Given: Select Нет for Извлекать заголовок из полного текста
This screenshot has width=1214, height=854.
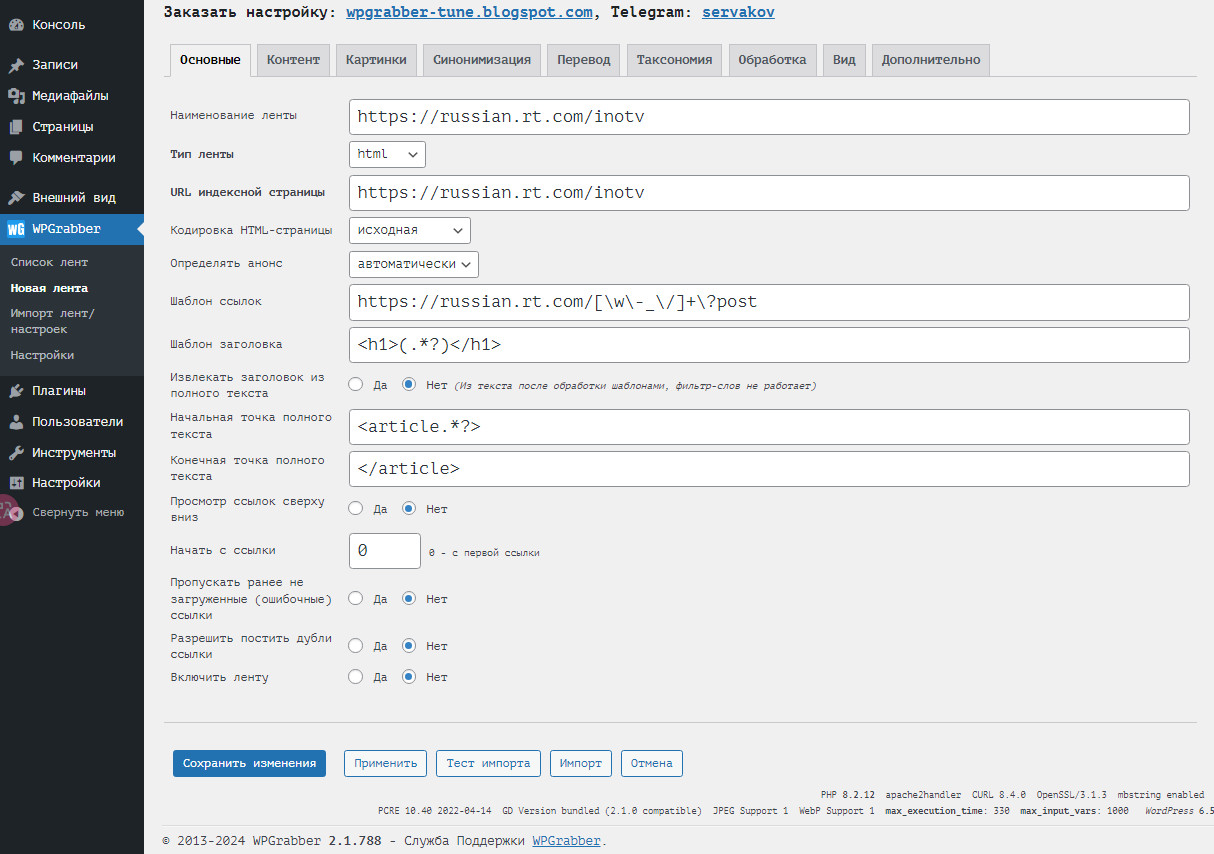Looking at the screenshot, I should pos(409,384).
